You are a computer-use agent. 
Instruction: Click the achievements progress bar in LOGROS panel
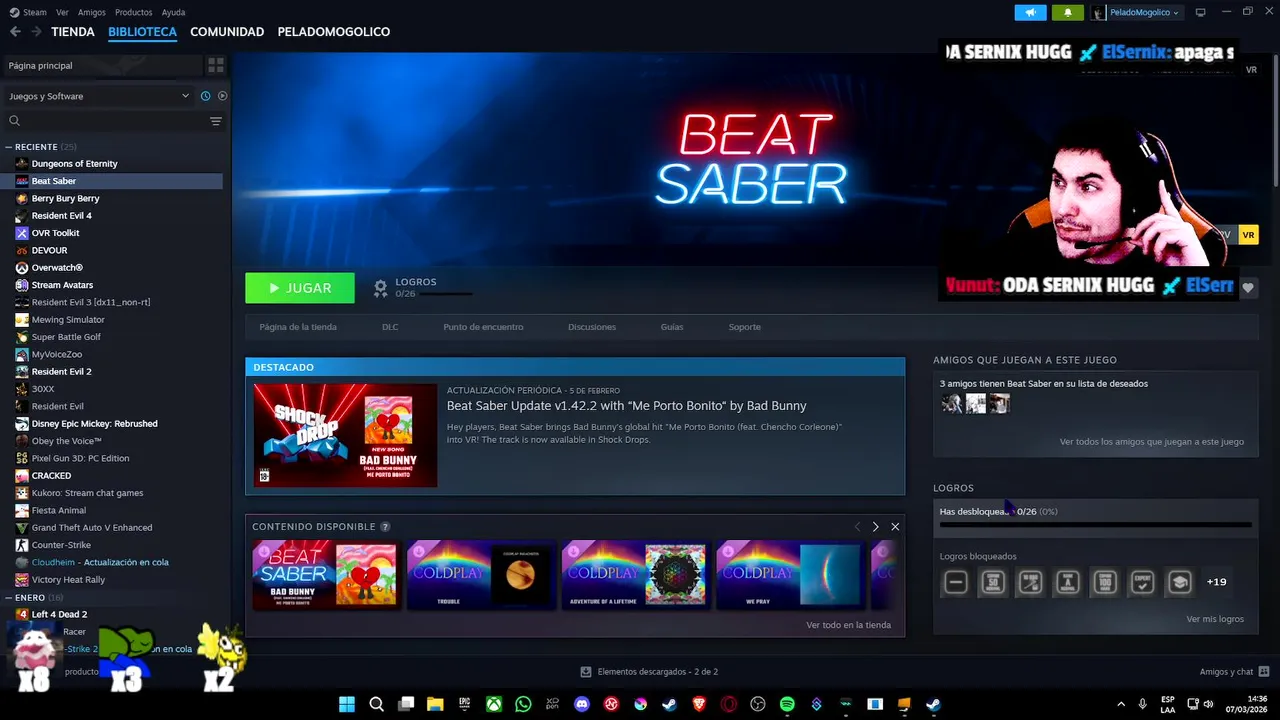(x=1095, y=524)
